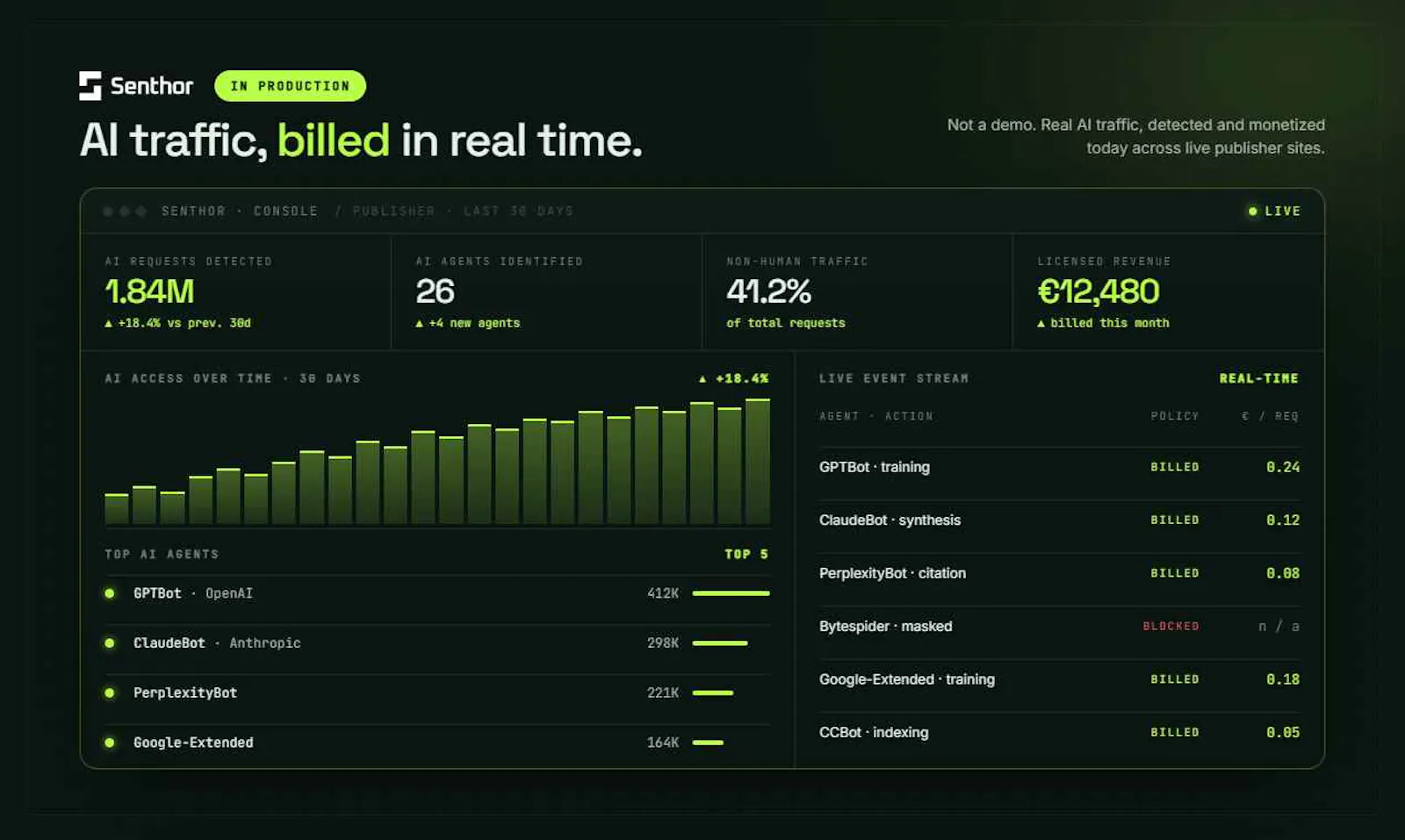
Task: Click the +18.4% chart growth label
Action: point(734,378)
